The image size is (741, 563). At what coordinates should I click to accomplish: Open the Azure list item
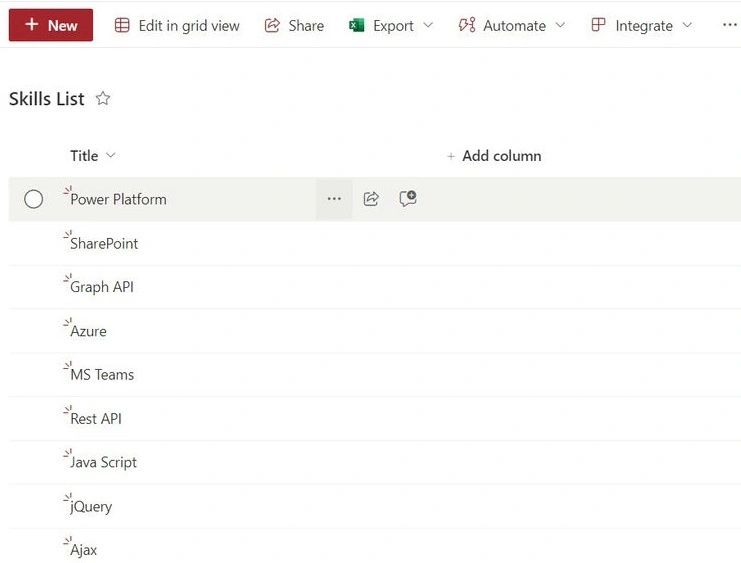(x=88, y=331)
